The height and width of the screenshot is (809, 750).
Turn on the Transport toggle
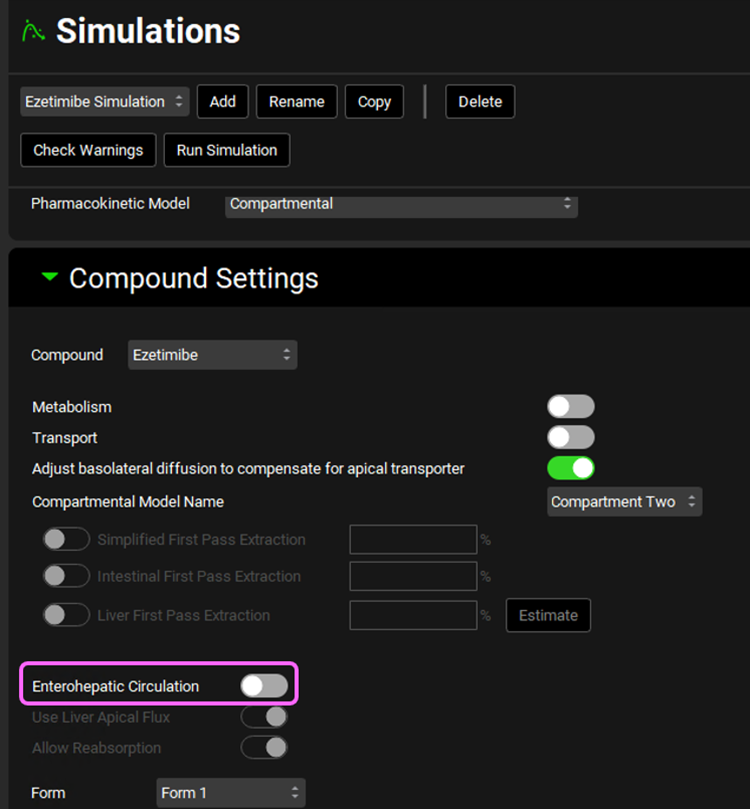point(570,437)
